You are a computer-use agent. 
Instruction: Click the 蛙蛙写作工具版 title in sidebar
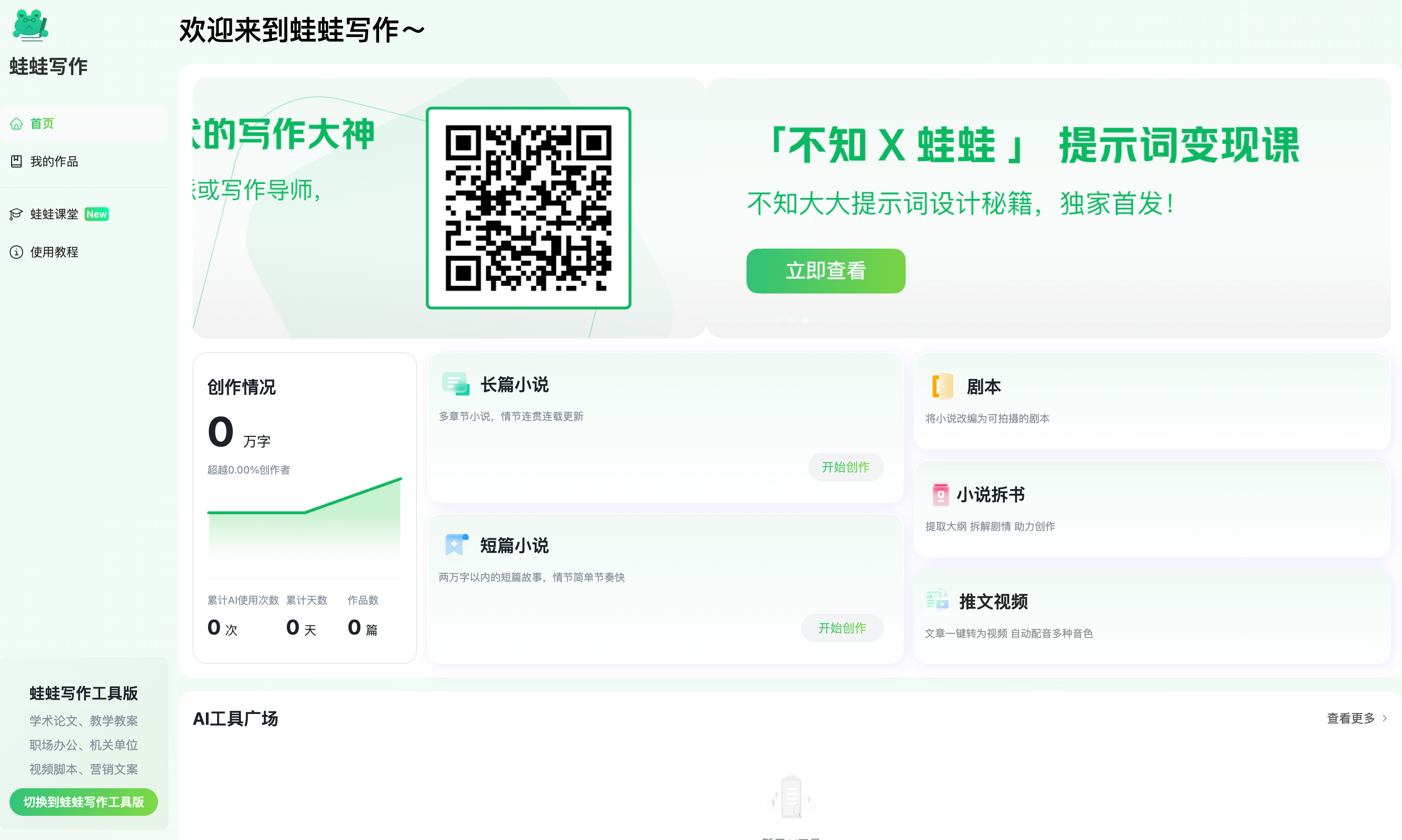click(84, 693)
